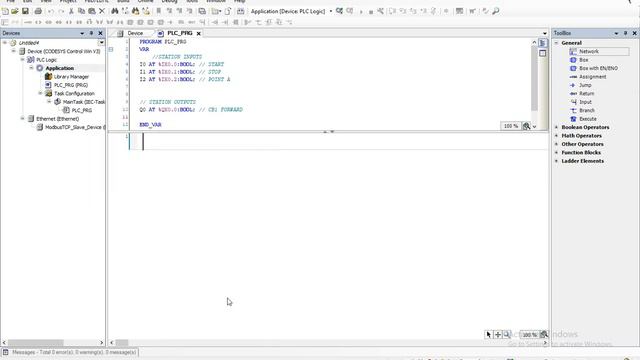Click the Devices panel horizontal scrollbar
The width and height of the screenshot is (640, 360).
[x=36, y=343]
